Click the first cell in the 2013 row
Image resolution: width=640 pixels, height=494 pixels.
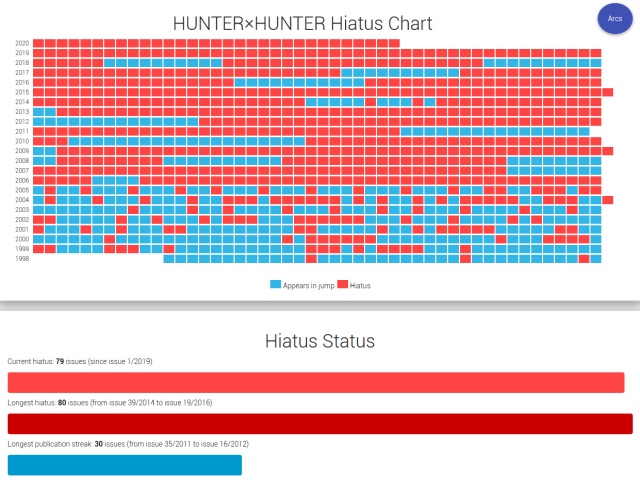[38, 112]
